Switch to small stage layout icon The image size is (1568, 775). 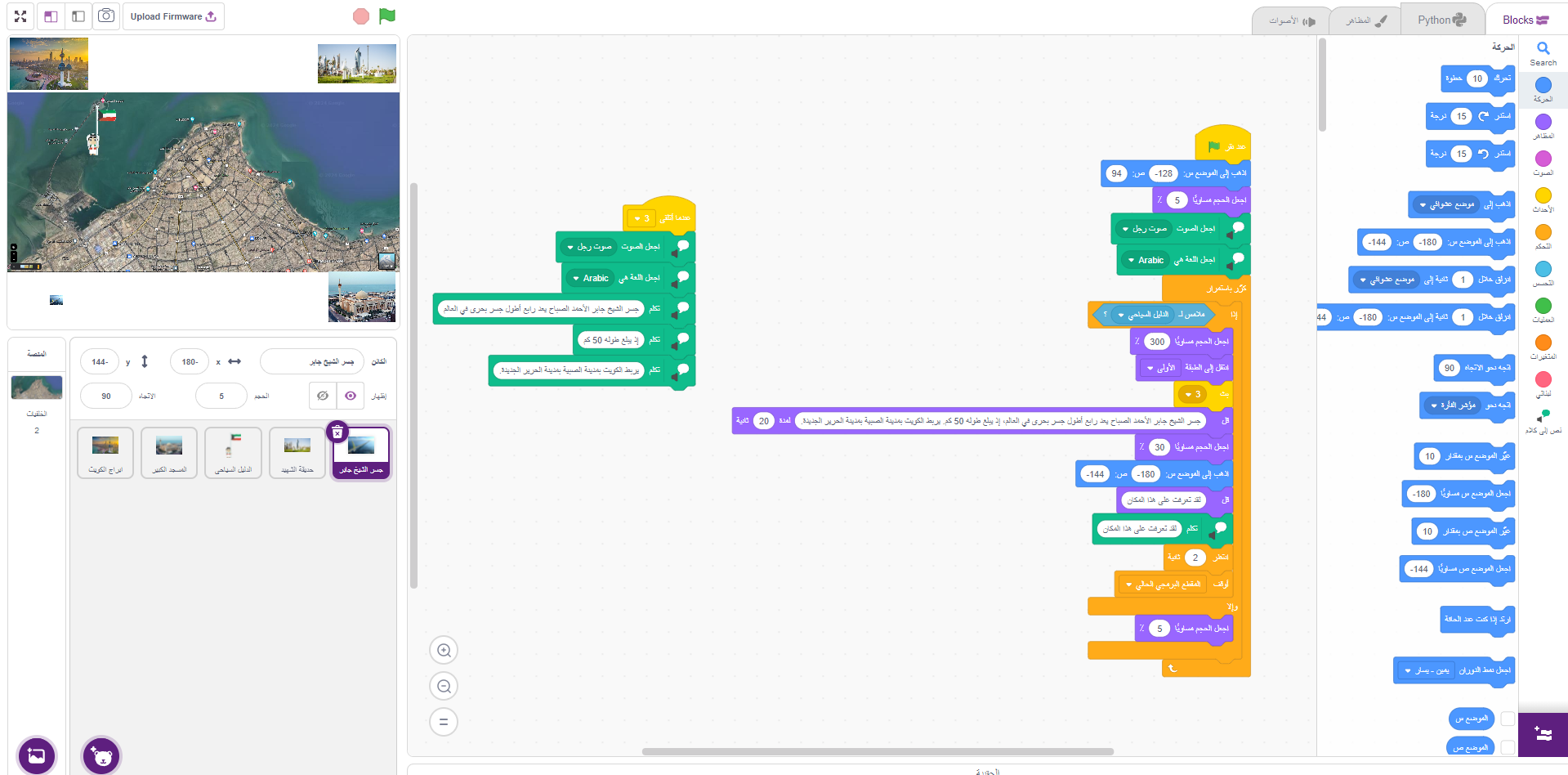click(51, 16)
